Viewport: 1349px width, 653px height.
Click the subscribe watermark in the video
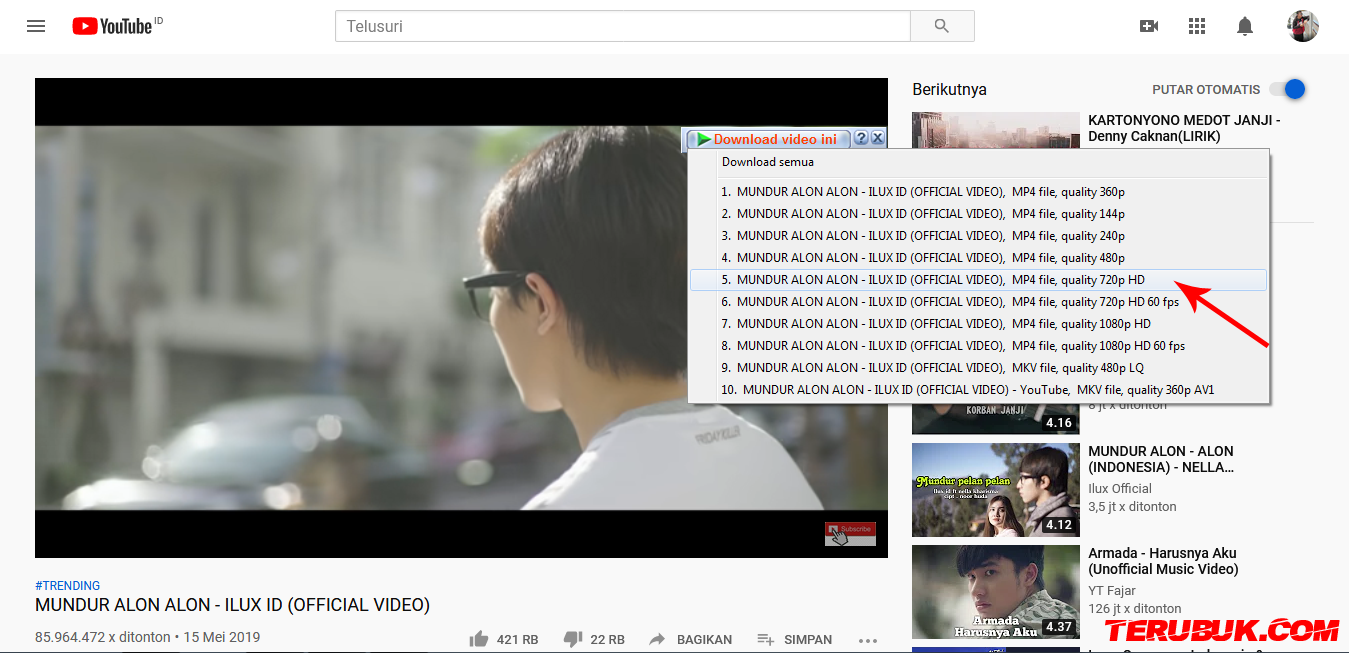850,534
